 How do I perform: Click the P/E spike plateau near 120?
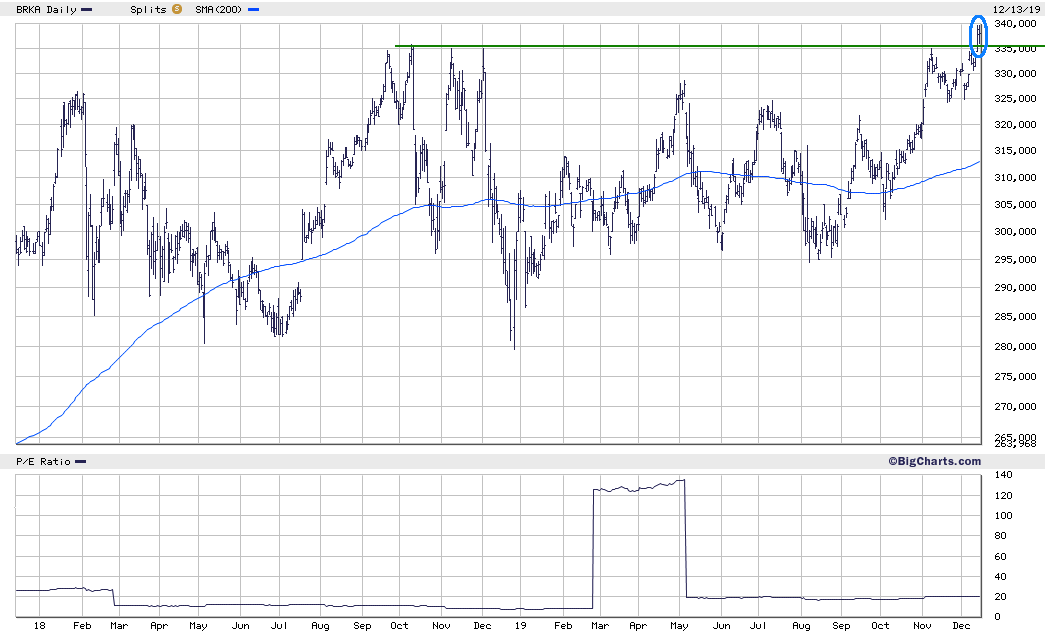[x=638, y=487]
